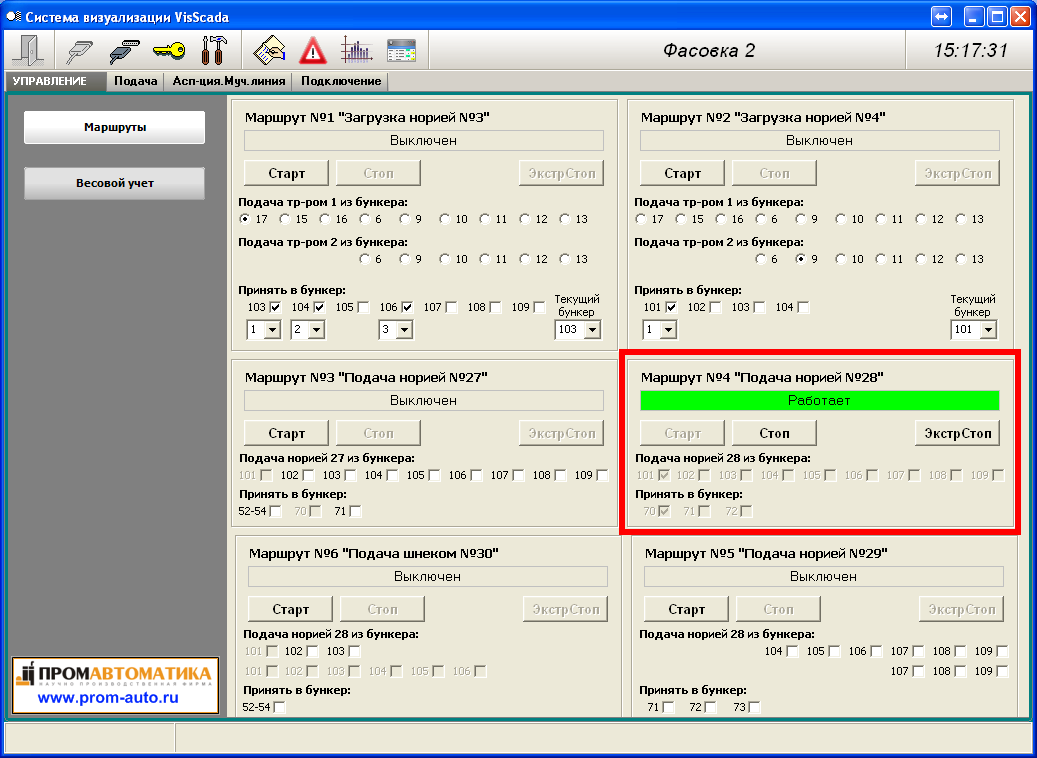1037x758 pixels.
Task: Open the Подключение tab
Action: (341, 81)
